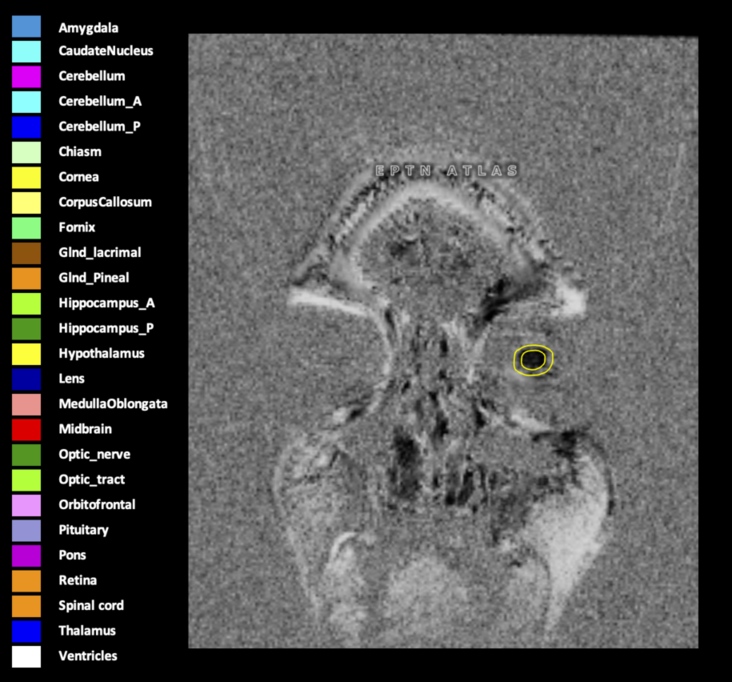Select the 'Cornea' label
The width and height of the screenshot is (732, 682).
(78, 176)
